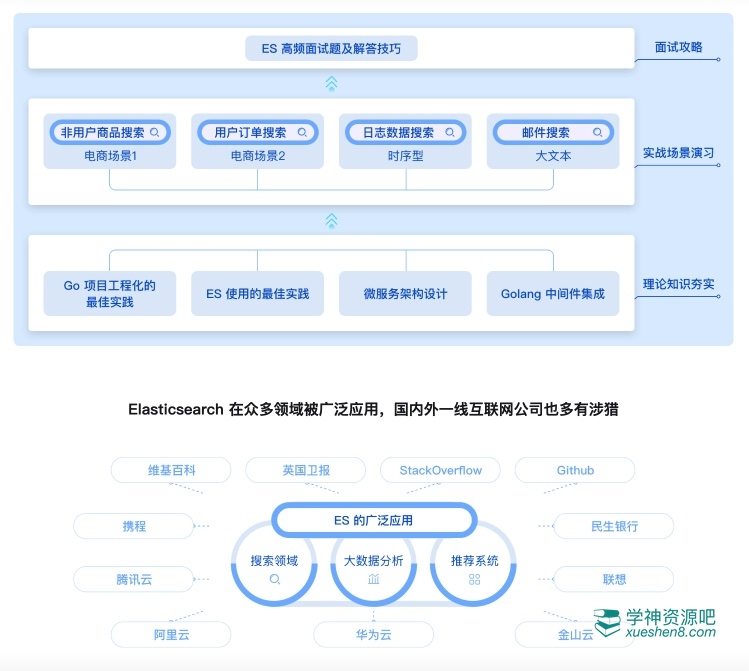
Task: Click the 学神资源吧 book logo icon
Action: coord(608,624)
